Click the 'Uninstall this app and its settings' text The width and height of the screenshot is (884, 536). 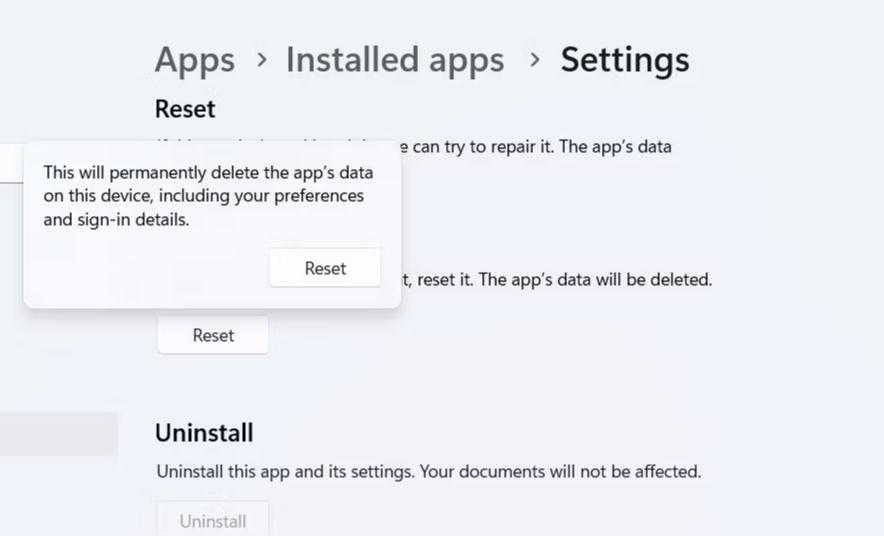[298, 470]
